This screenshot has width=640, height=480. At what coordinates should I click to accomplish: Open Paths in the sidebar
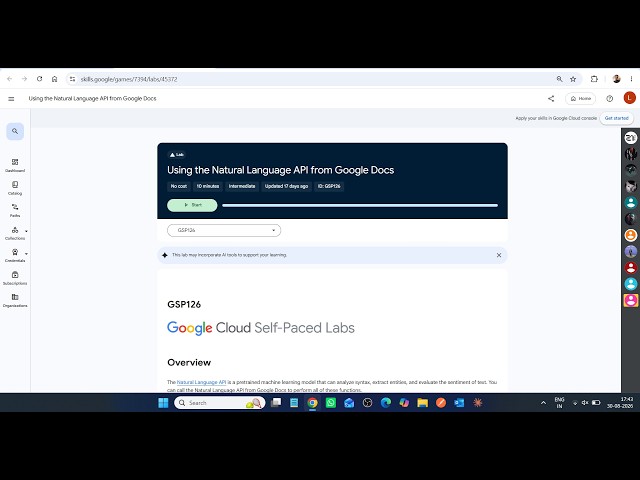click(15, 211)
